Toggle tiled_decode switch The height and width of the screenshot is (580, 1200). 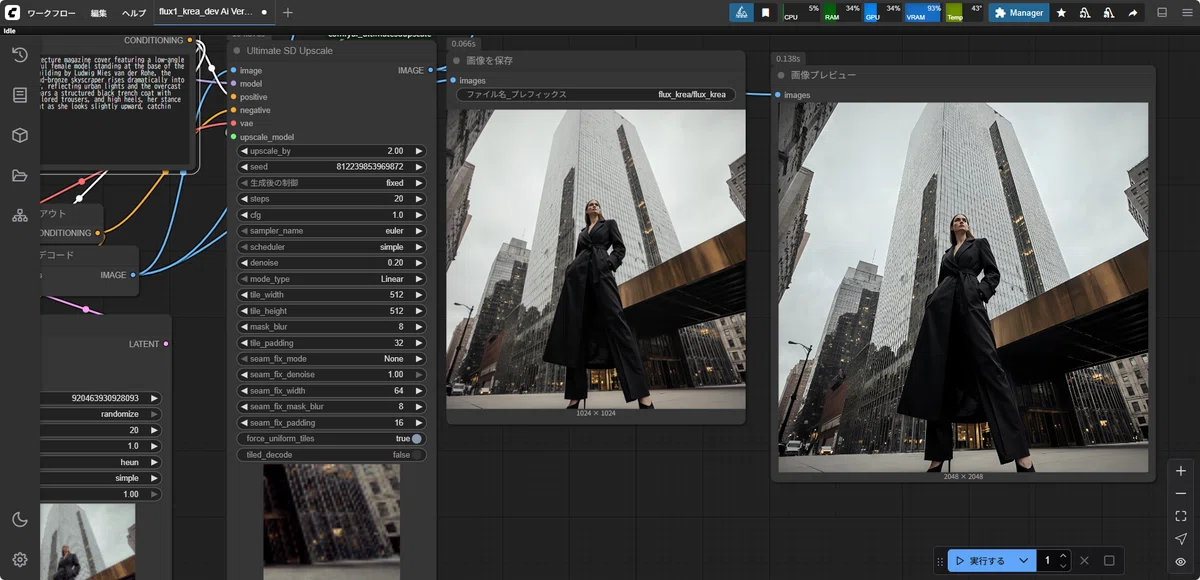tap(416, 455)
